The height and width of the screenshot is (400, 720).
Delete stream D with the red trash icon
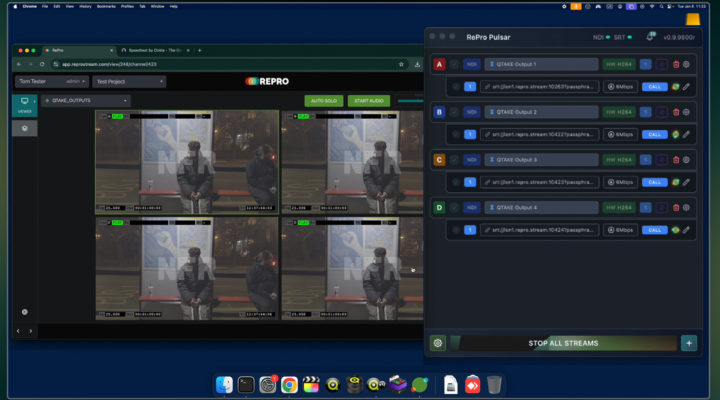point(676,208)
